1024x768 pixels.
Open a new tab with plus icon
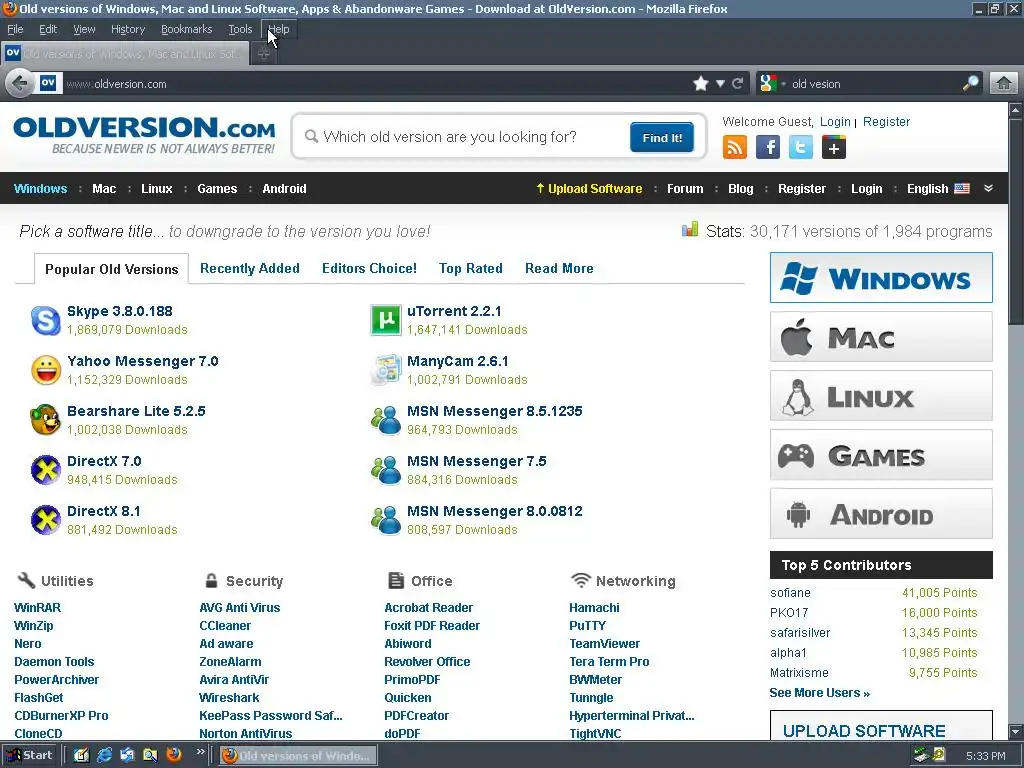click(264, 54)
